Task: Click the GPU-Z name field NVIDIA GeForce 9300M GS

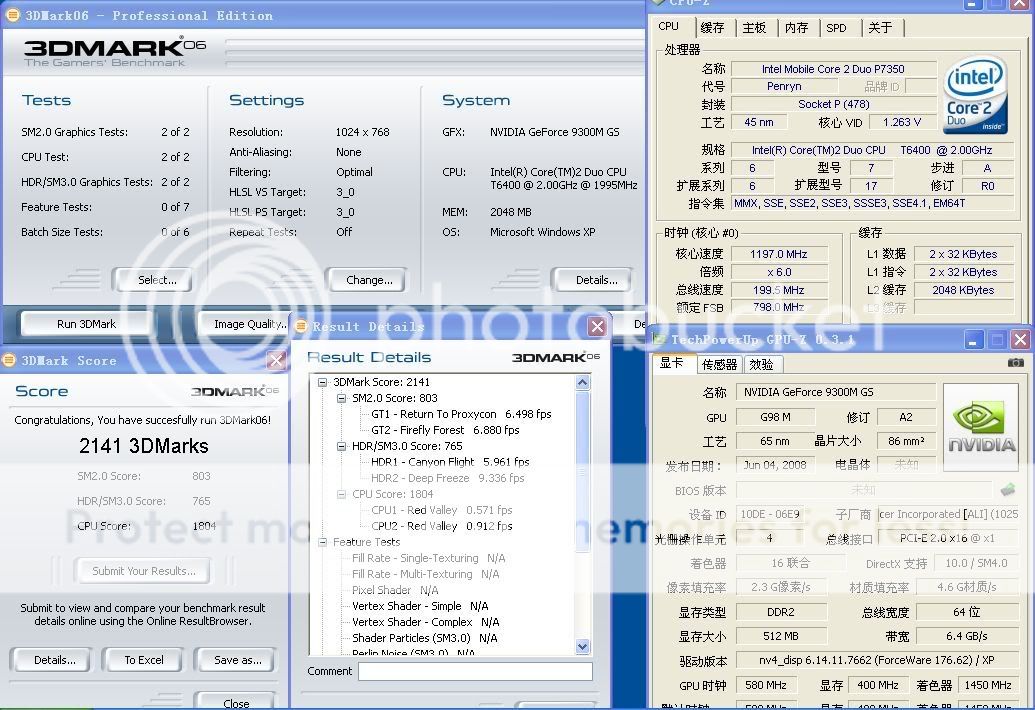Action: click(x=836, y=392)
